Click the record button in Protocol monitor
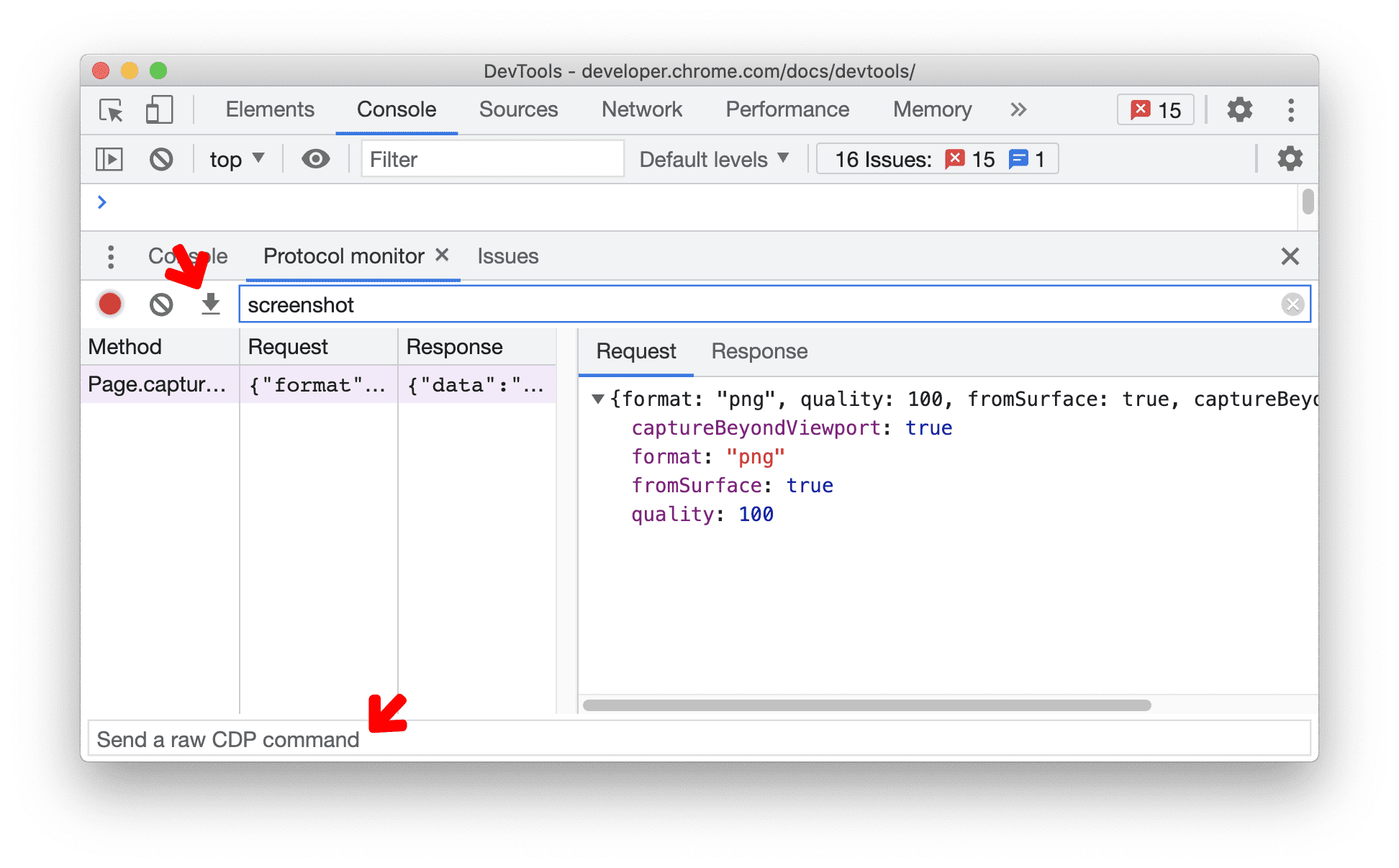 [x=111, y=305]
